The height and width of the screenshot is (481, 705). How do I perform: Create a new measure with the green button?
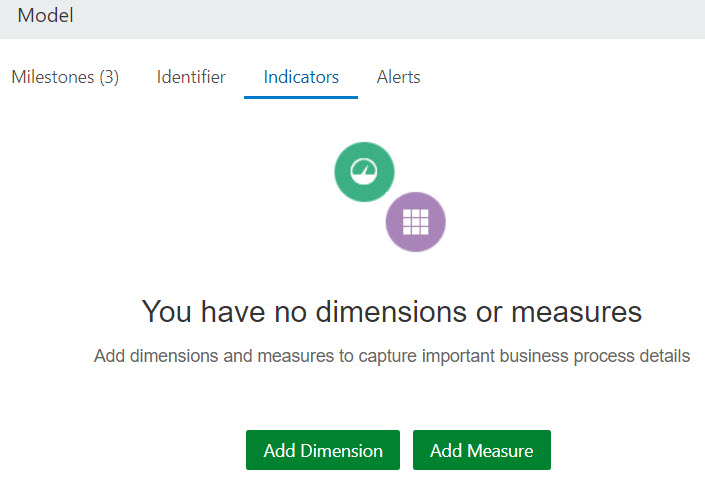click(x=481, y=450)
